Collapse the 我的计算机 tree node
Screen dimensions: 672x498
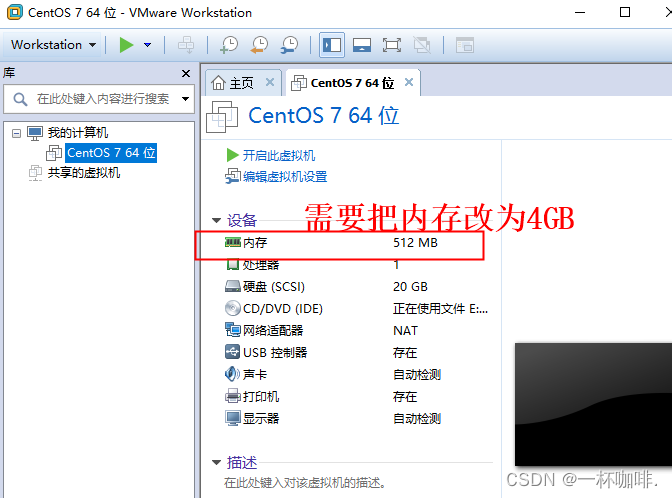tap(16, 133)
